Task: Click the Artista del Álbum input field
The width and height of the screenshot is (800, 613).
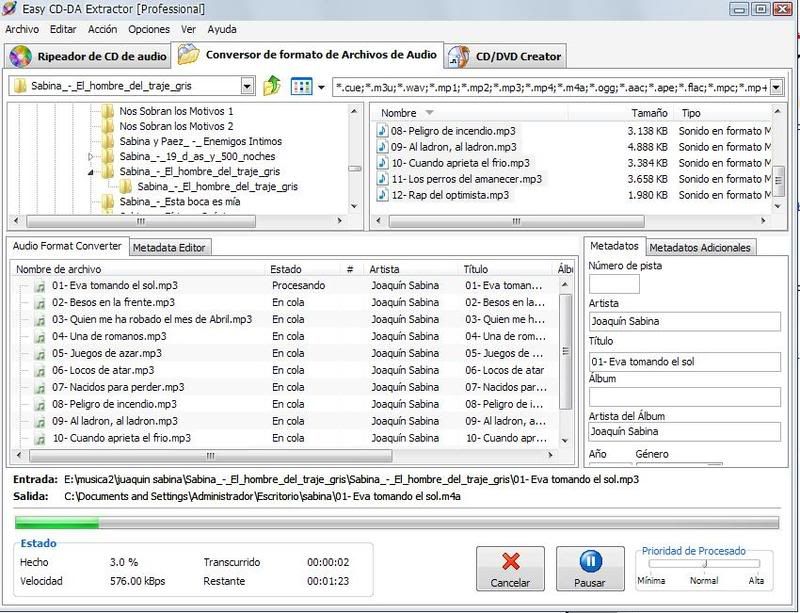Action: [685, 432]
